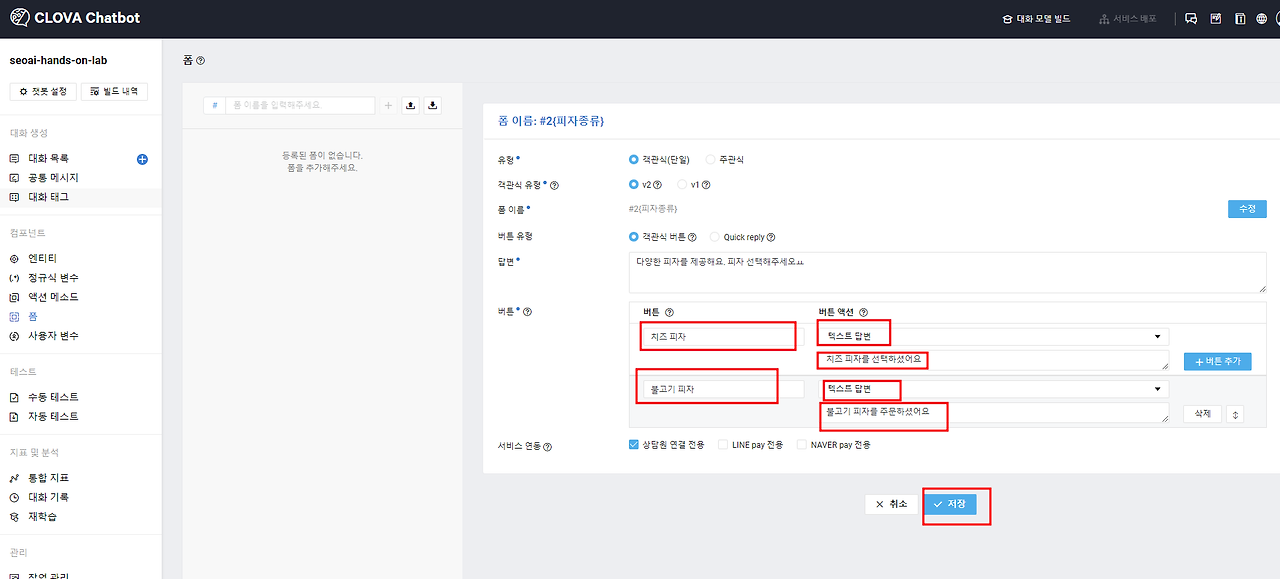Click the feedback chat icon in header
This screenshot has height=579, width=1280.
click(1190, 17)
